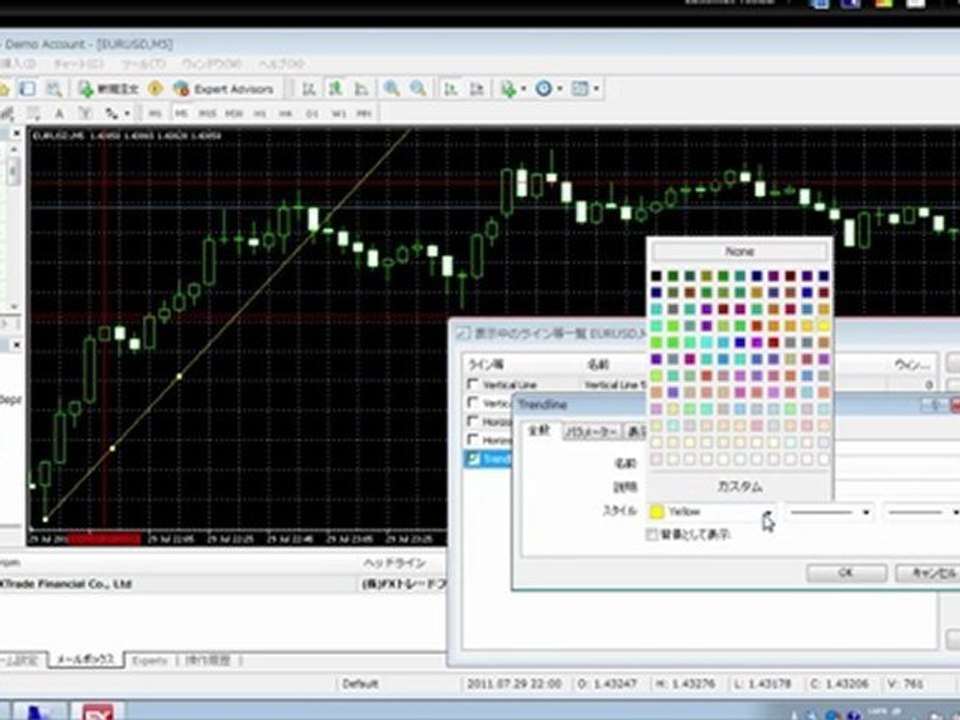This screenshot has width=960, height=720.
Task: Switch to H4 timeframe
Action: [x=286, y=114]
